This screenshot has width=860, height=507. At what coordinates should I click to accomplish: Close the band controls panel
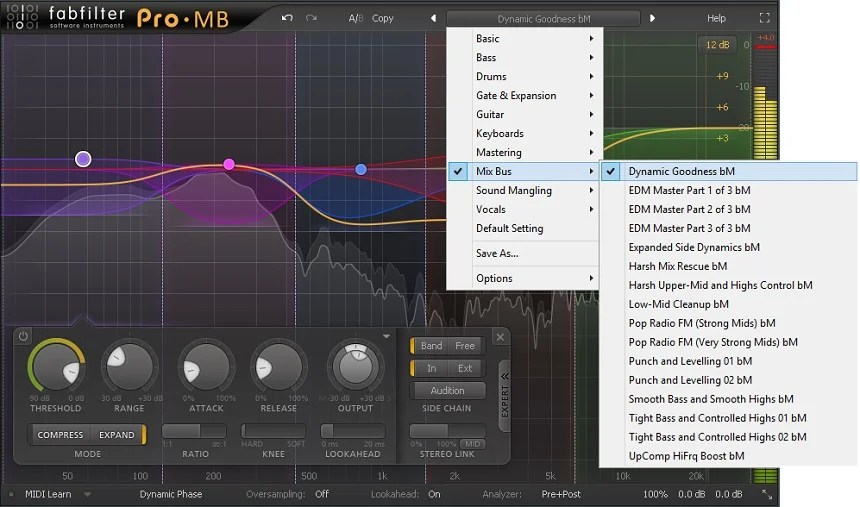pyautogui.click(x=500, y=337)
